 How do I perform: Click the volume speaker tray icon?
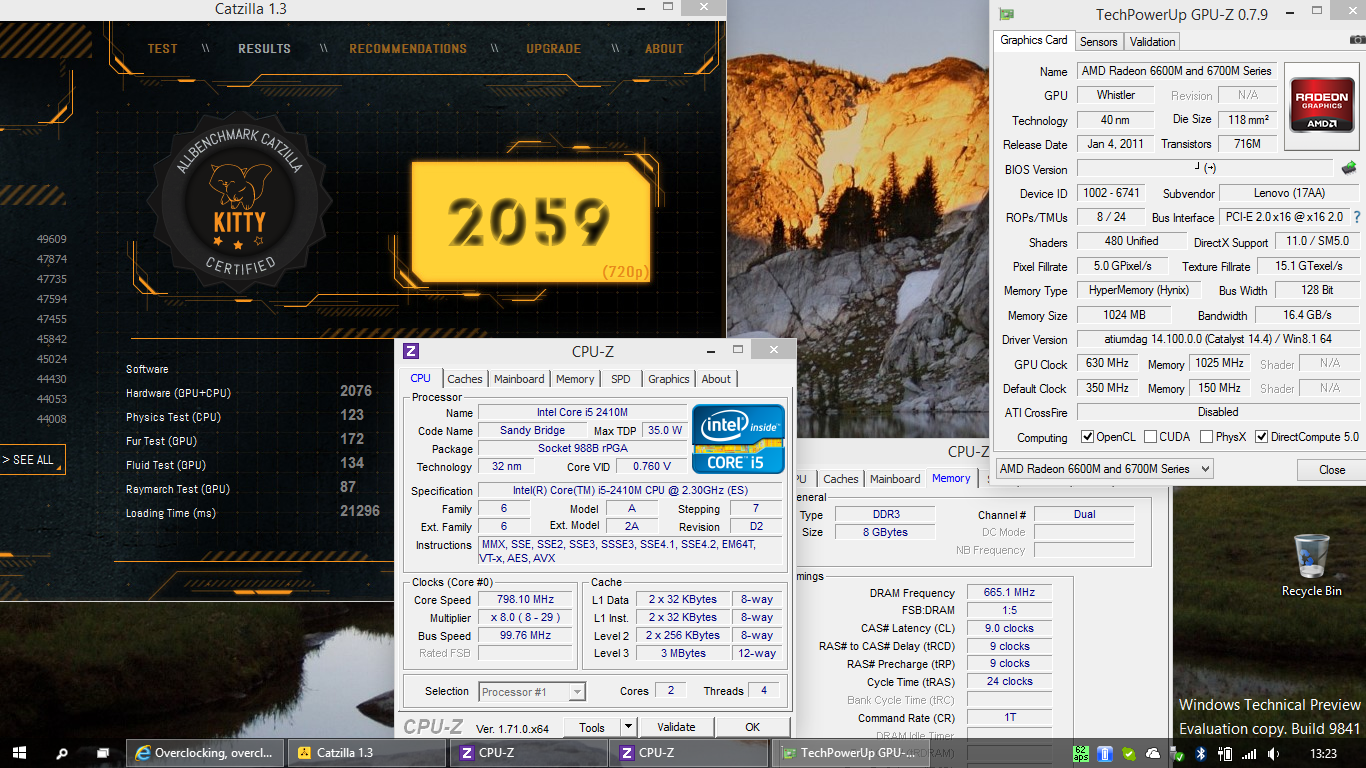(x=1273, y=753)
